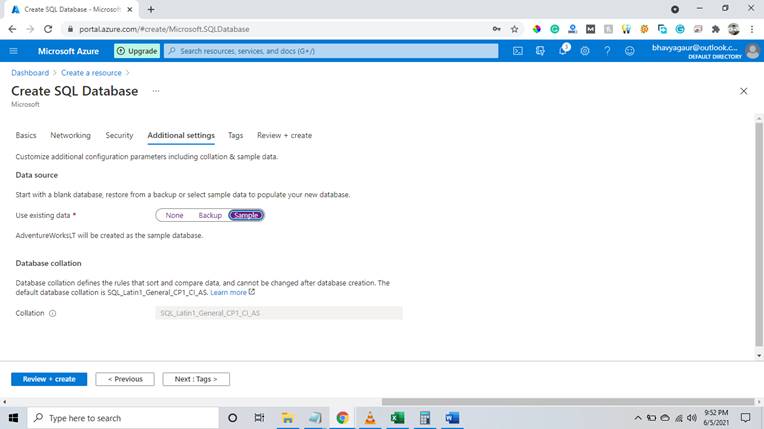Open the volume control in system tray

point(692,418)
